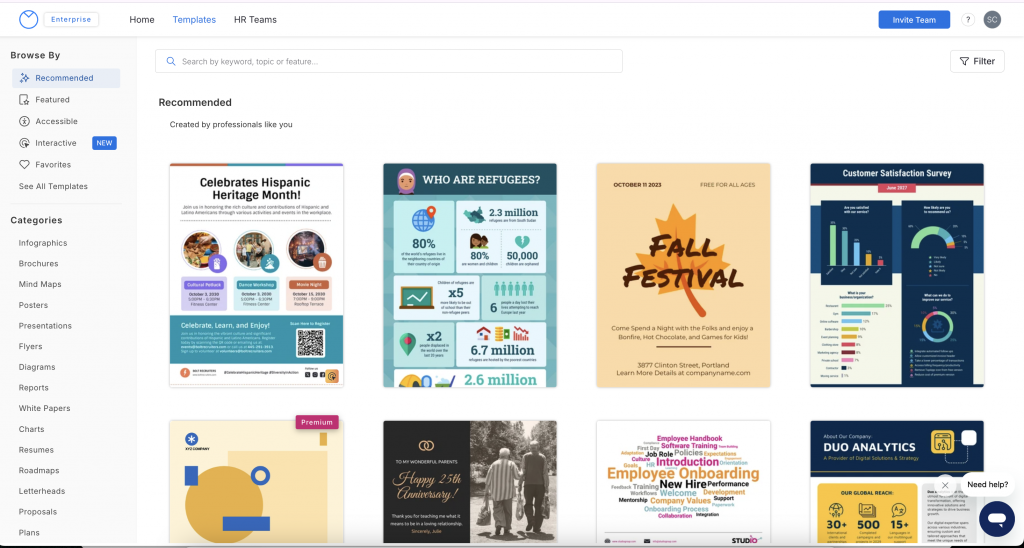1024x548 pixels.
Task: Open the Charts category
Action: click(x=31, y=429)
